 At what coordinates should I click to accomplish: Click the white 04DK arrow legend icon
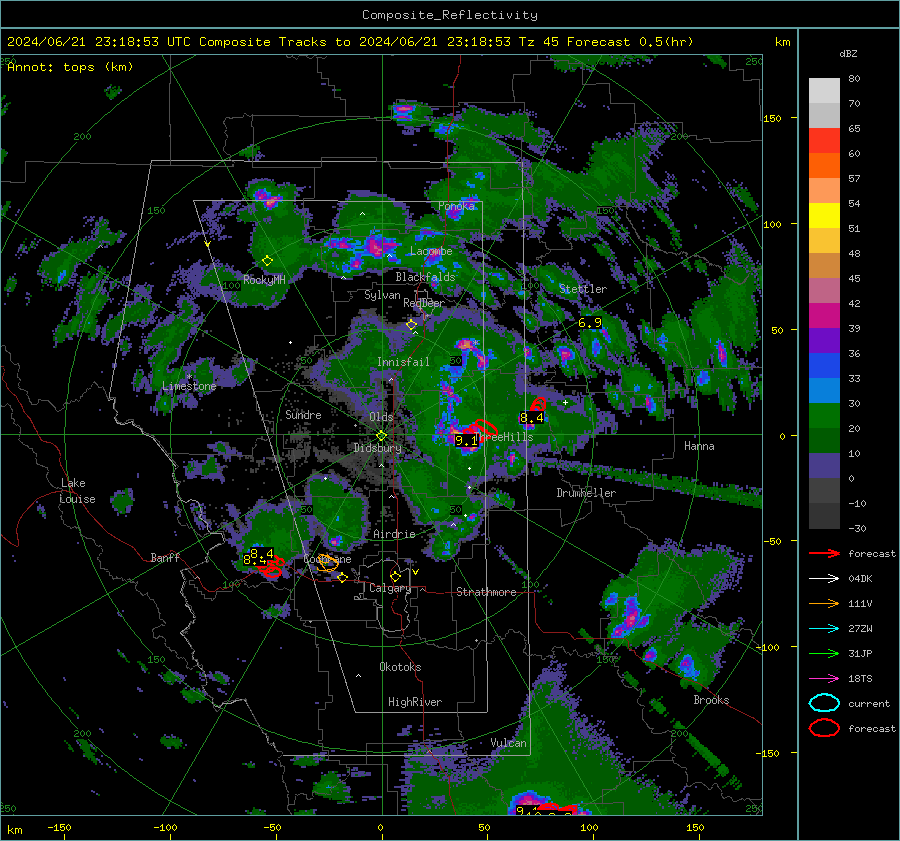824,579
